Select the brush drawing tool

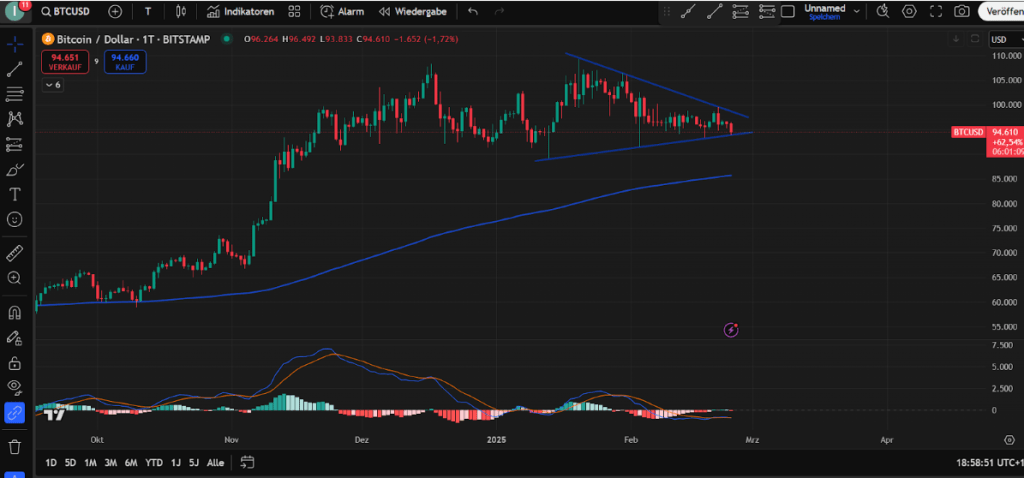click(x=15, y=169)
